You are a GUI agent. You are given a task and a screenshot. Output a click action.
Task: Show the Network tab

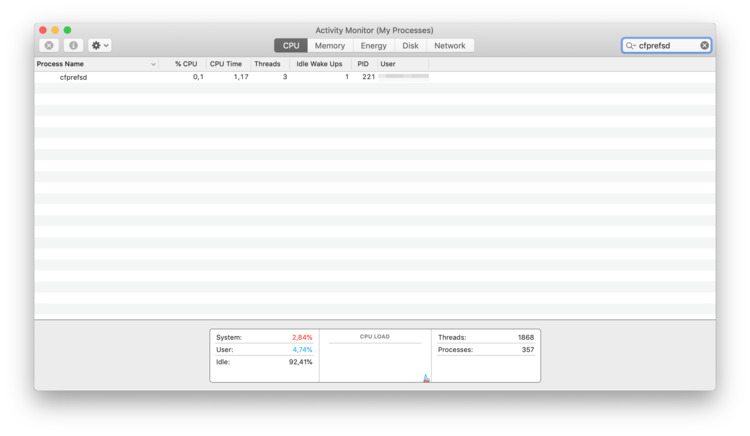(x=449, y=46)
